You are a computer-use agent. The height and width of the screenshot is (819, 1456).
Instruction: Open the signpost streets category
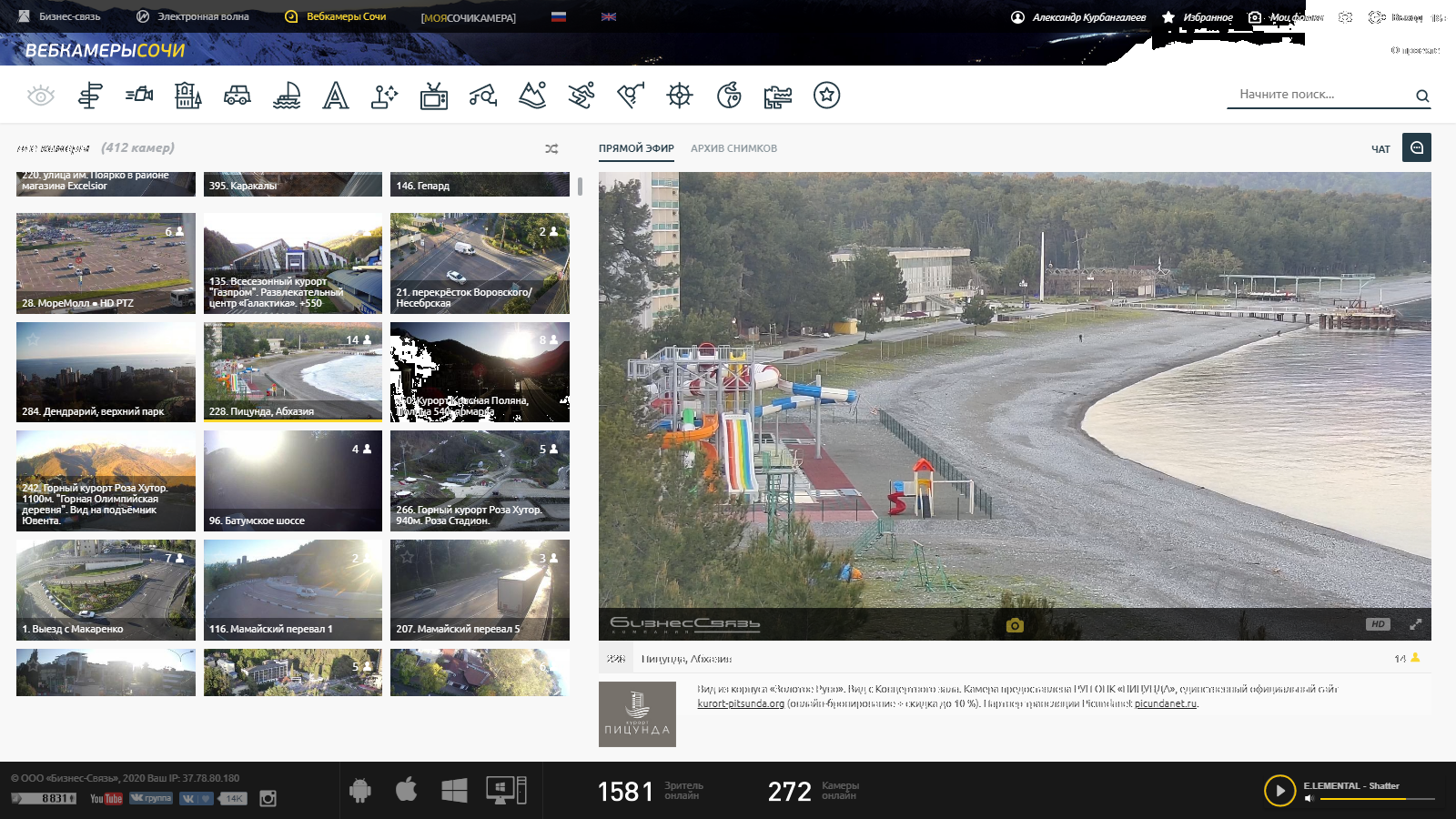[x=90, y=95]
